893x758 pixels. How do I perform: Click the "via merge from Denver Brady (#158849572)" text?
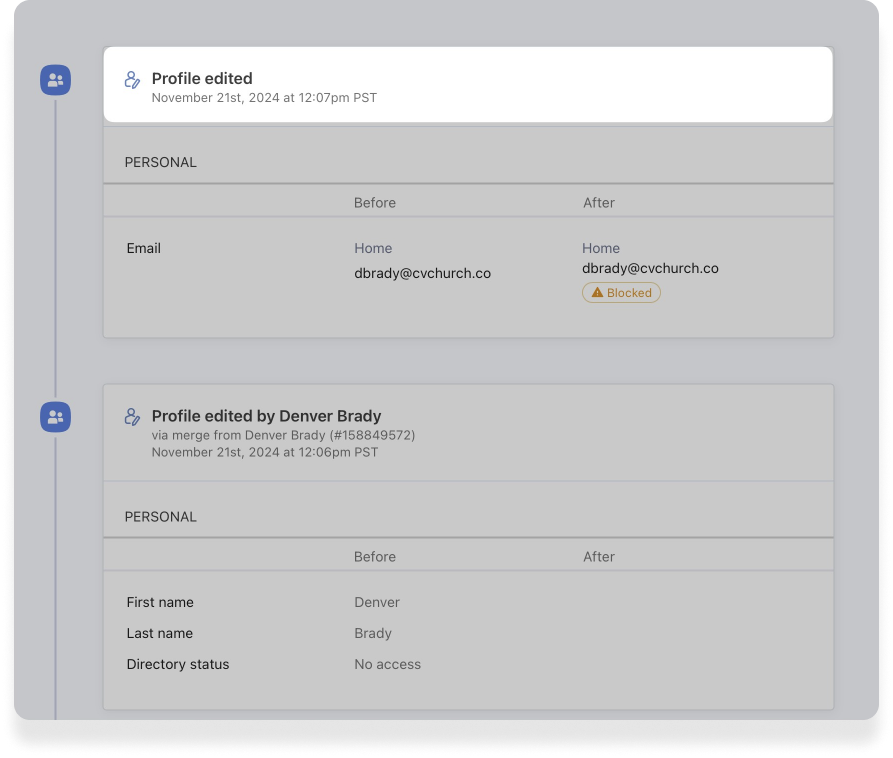point(283,435)
